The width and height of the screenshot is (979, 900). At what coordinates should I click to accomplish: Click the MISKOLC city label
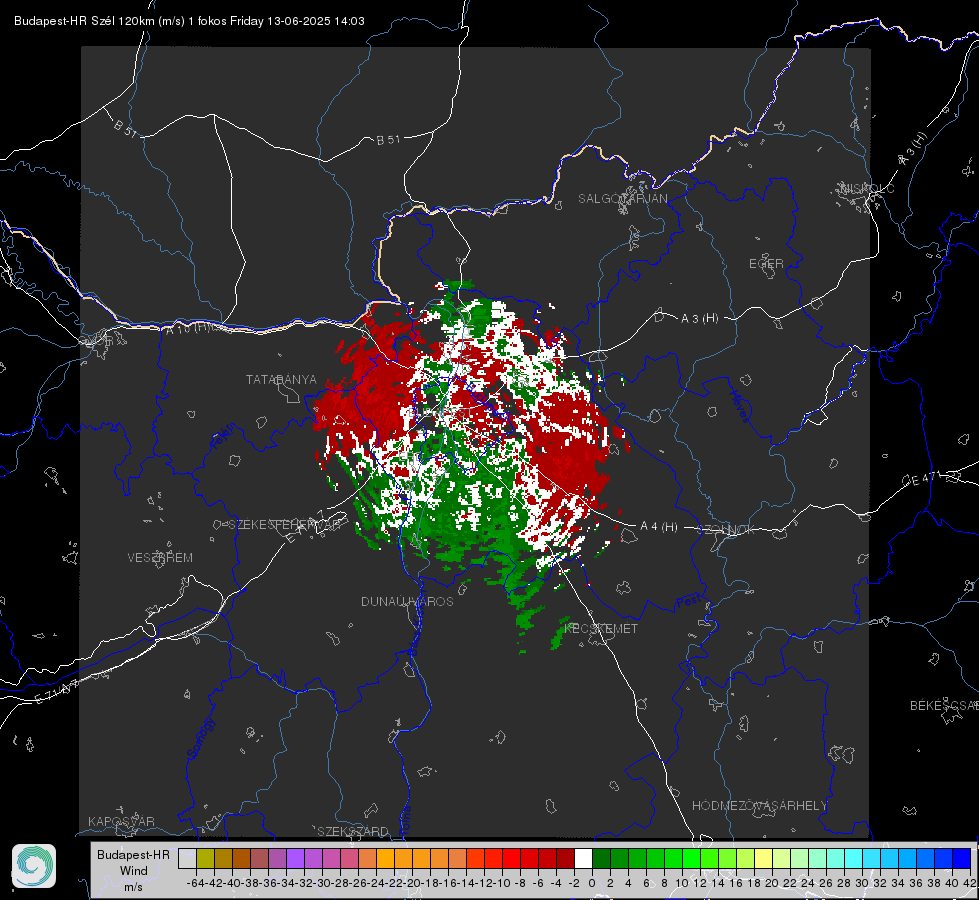(x=867, y=188)
